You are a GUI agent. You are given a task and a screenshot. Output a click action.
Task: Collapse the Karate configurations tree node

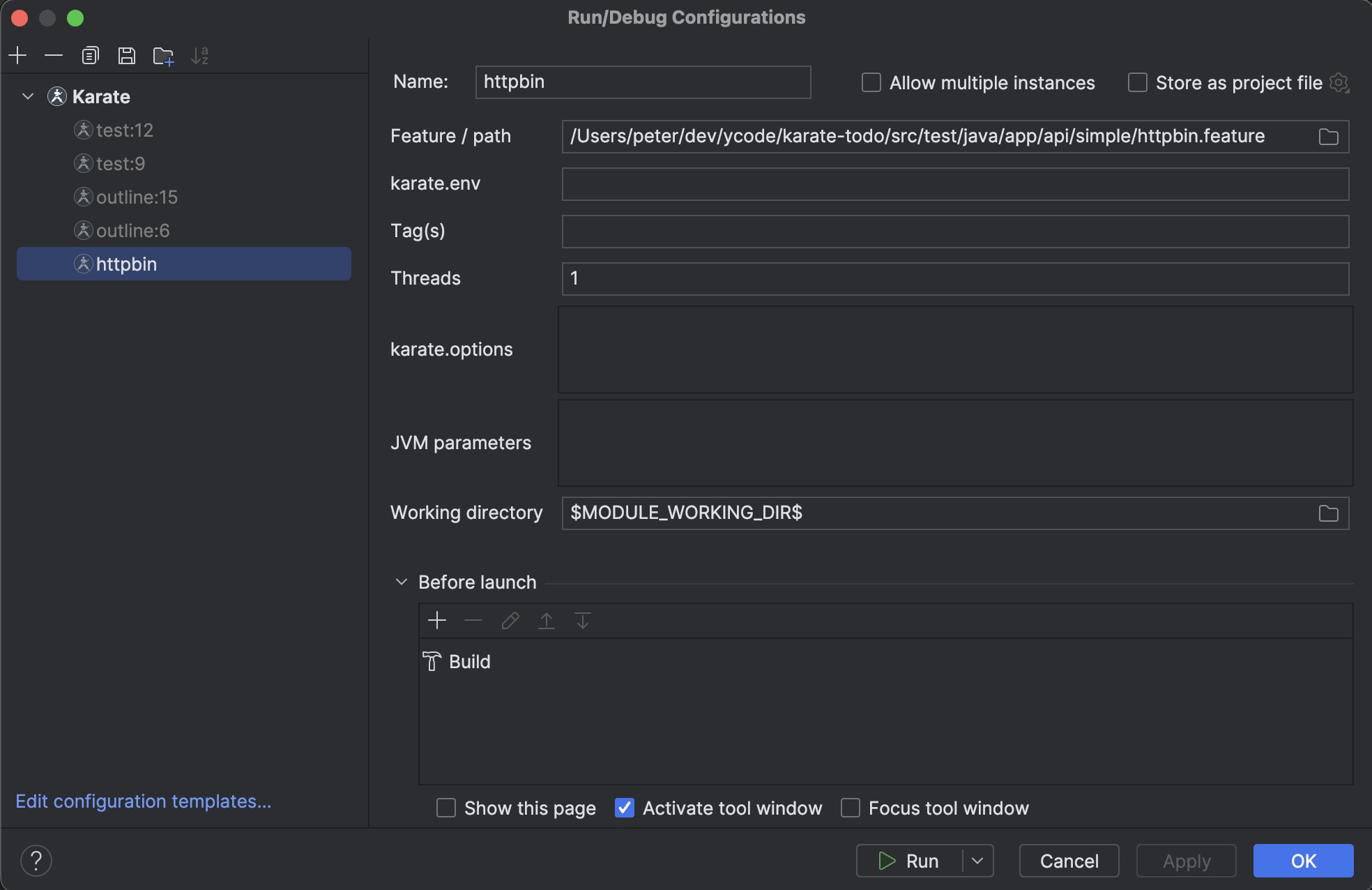[x=28, y=96]
